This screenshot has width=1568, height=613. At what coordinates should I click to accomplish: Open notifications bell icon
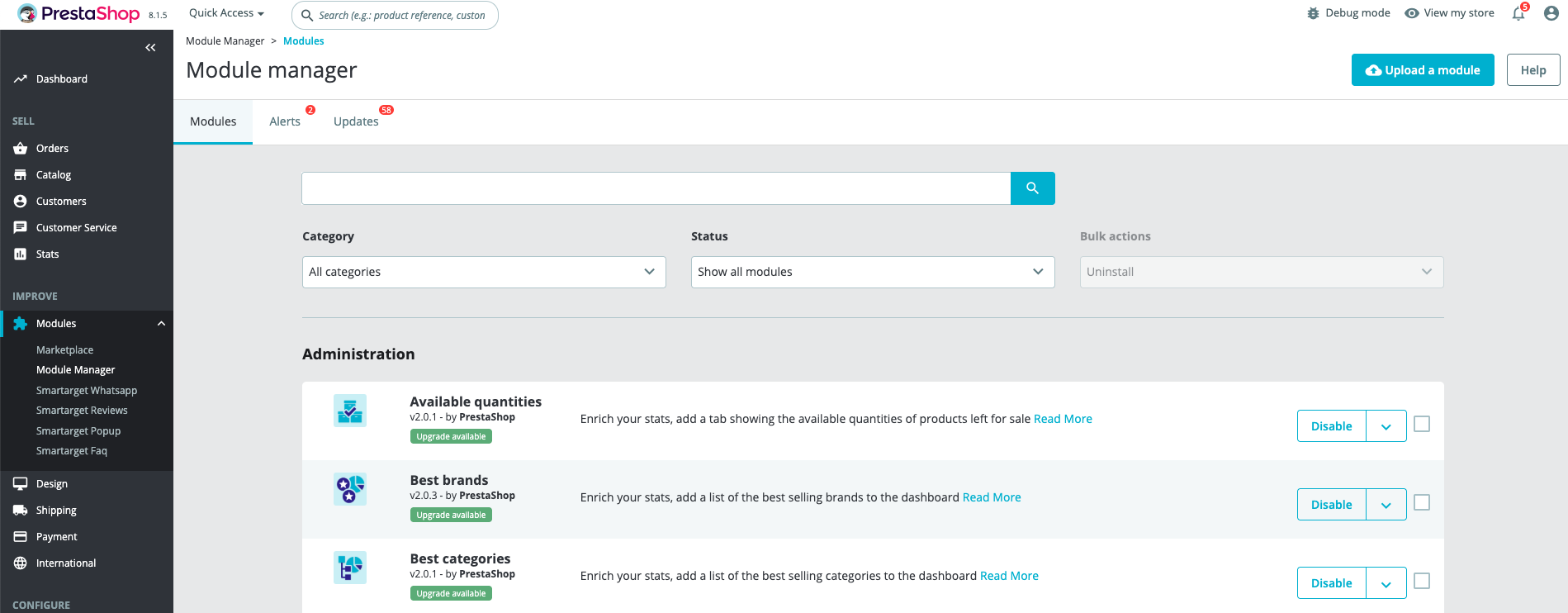[x=1518, y=13]
